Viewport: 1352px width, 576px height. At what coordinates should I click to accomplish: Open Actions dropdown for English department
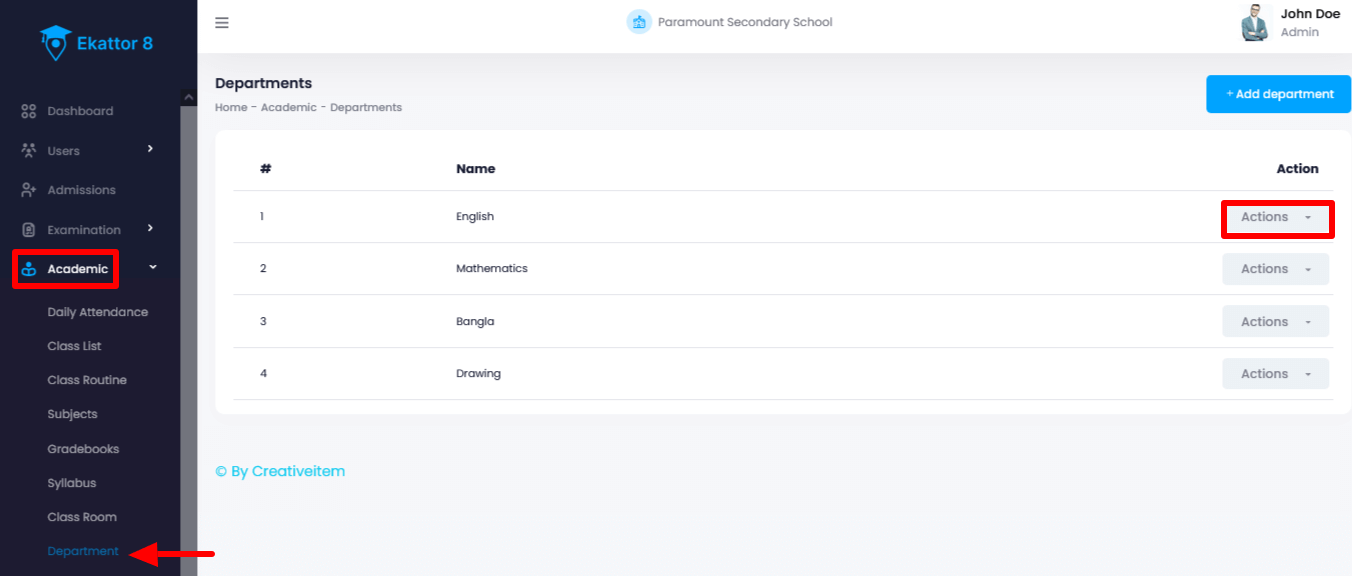(x=1275, y=217)
